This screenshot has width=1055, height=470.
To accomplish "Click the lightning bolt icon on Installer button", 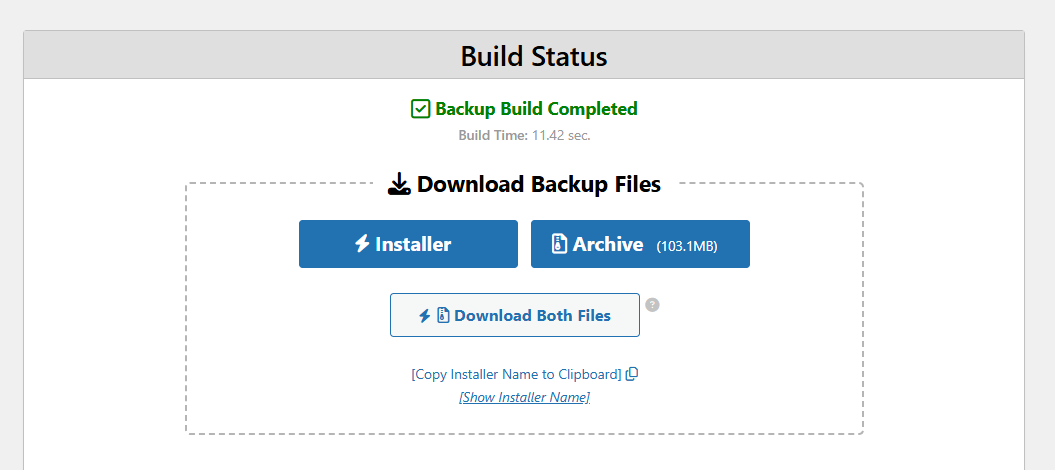I will coord(363,243).
